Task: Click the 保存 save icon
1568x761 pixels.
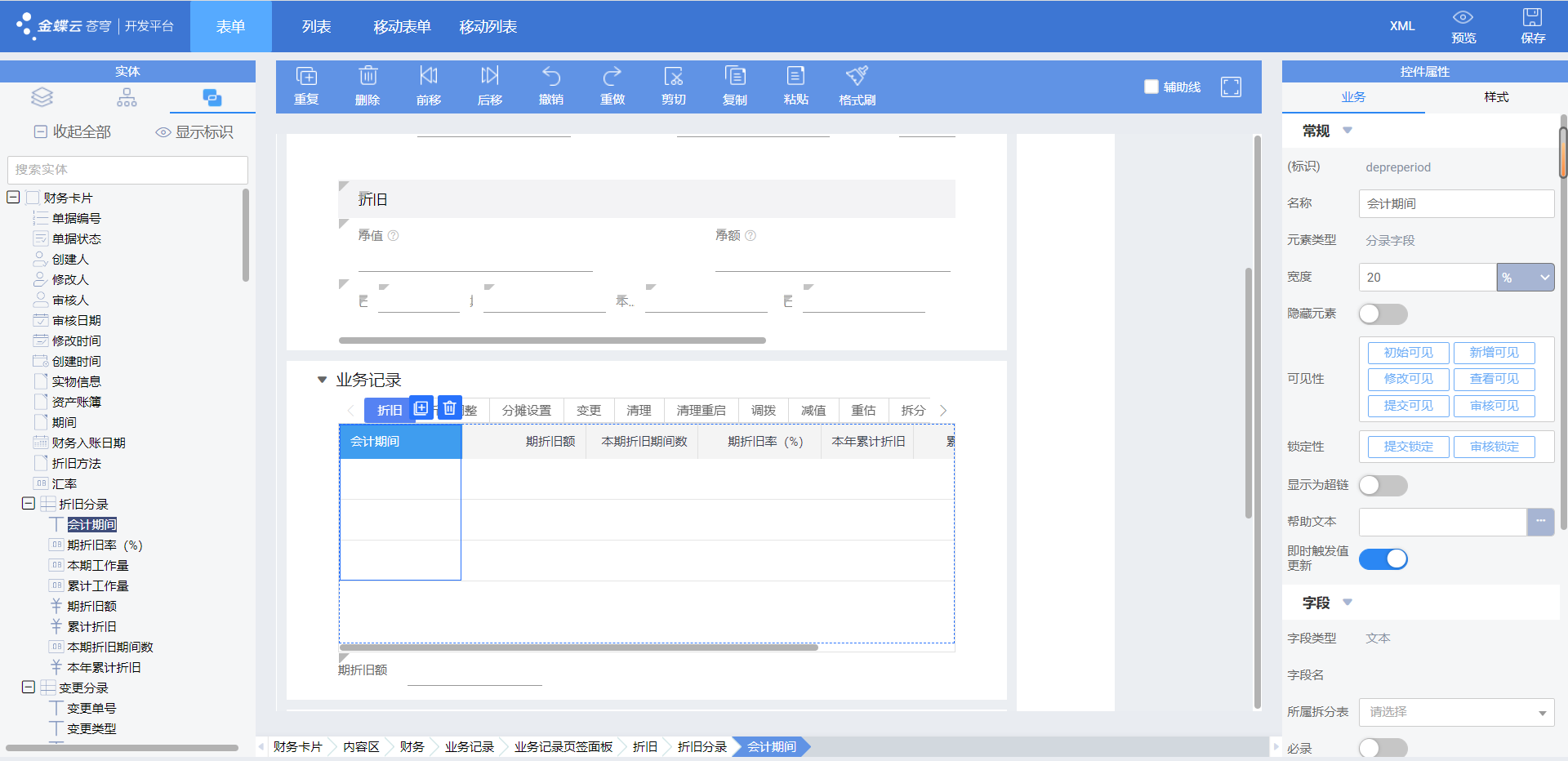Action: 1533,27
